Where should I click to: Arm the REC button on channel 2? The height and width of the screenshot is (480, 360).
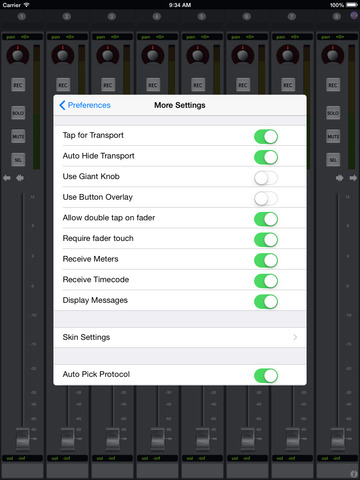pos(63,85)
